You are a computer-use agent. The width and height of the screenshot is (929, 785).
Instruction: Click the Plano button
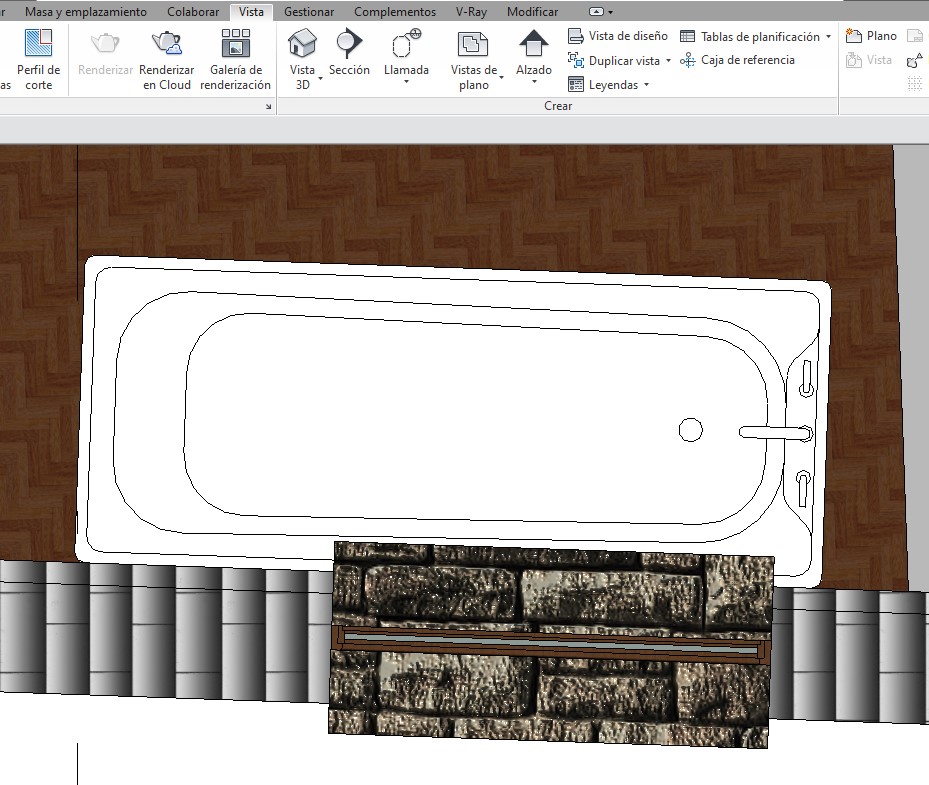[871, 36]
